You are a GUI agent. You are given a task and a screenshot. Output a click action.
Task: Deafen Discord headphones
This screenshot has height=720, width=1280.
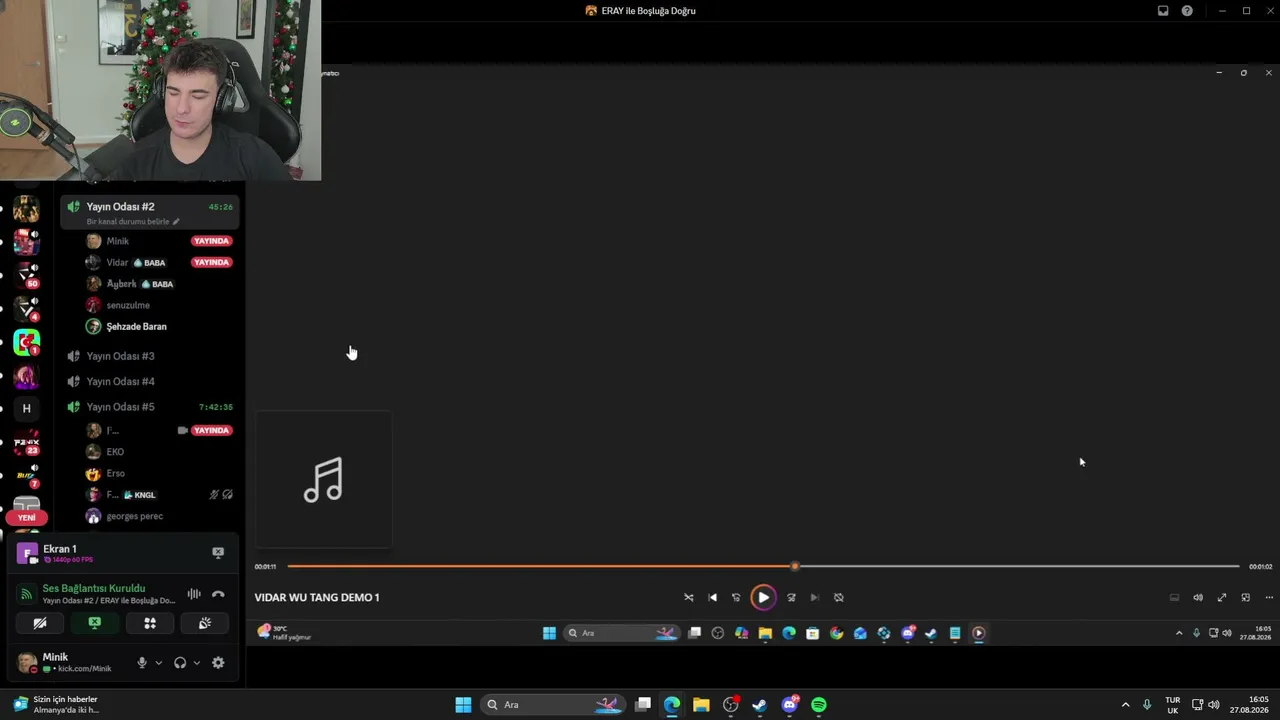click(180, 663)
